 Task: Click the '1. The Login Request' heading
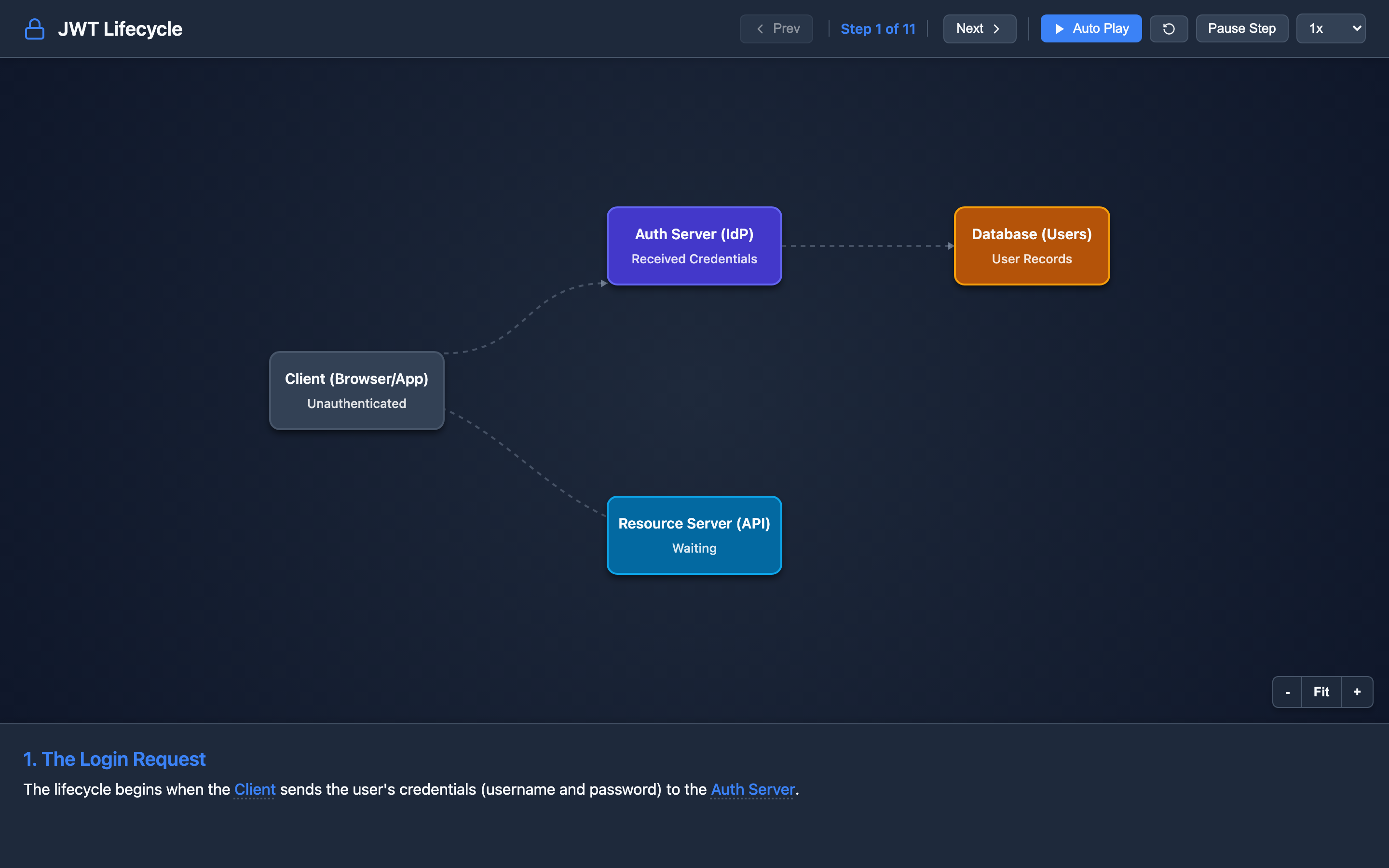tap(114, 759)
